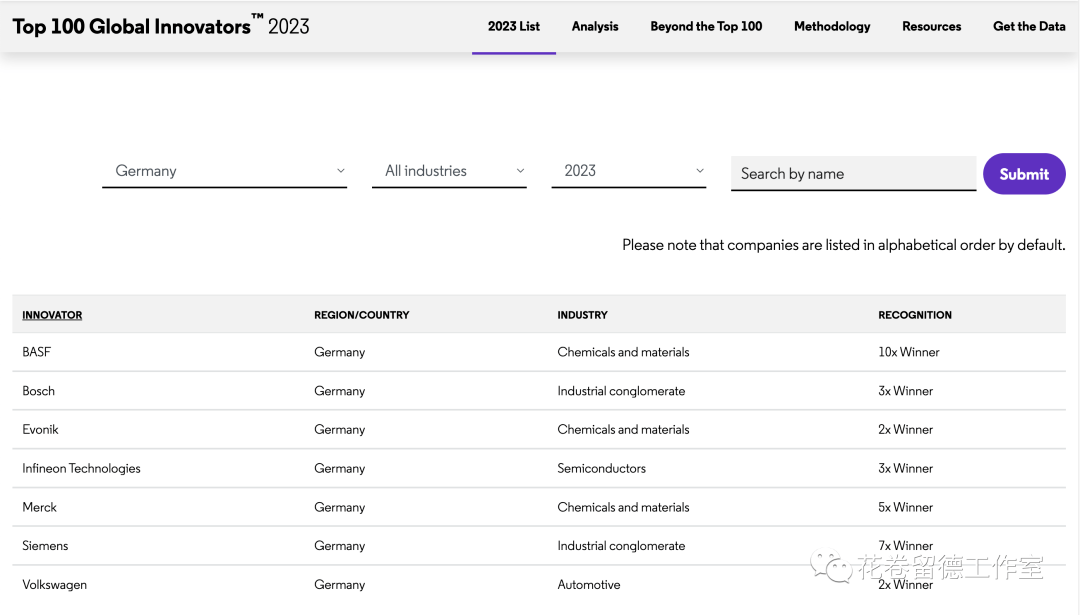Click Bosch's 3x Winner recognition

[x=905, y=390]
